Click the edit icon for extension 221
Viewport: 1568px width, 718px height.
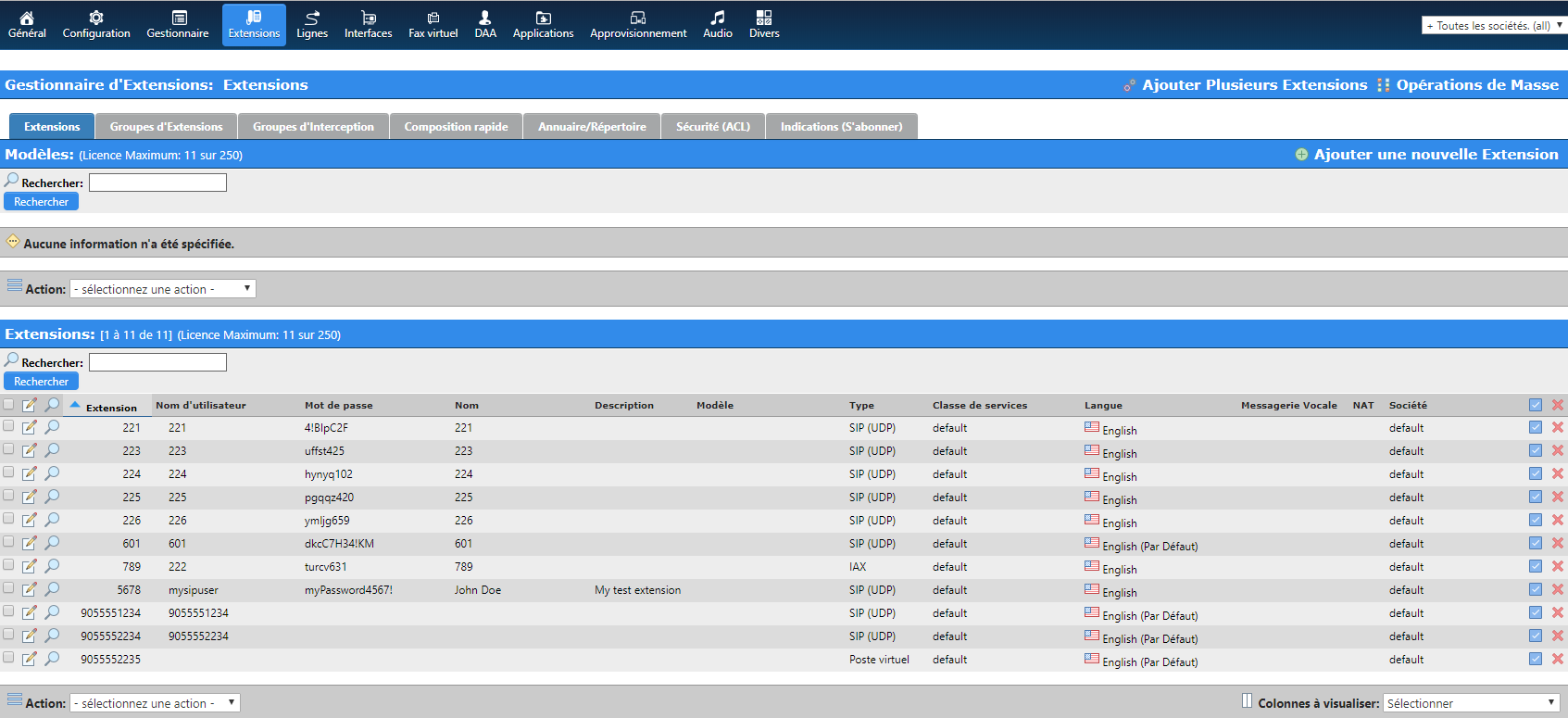(x=30, y=427)
